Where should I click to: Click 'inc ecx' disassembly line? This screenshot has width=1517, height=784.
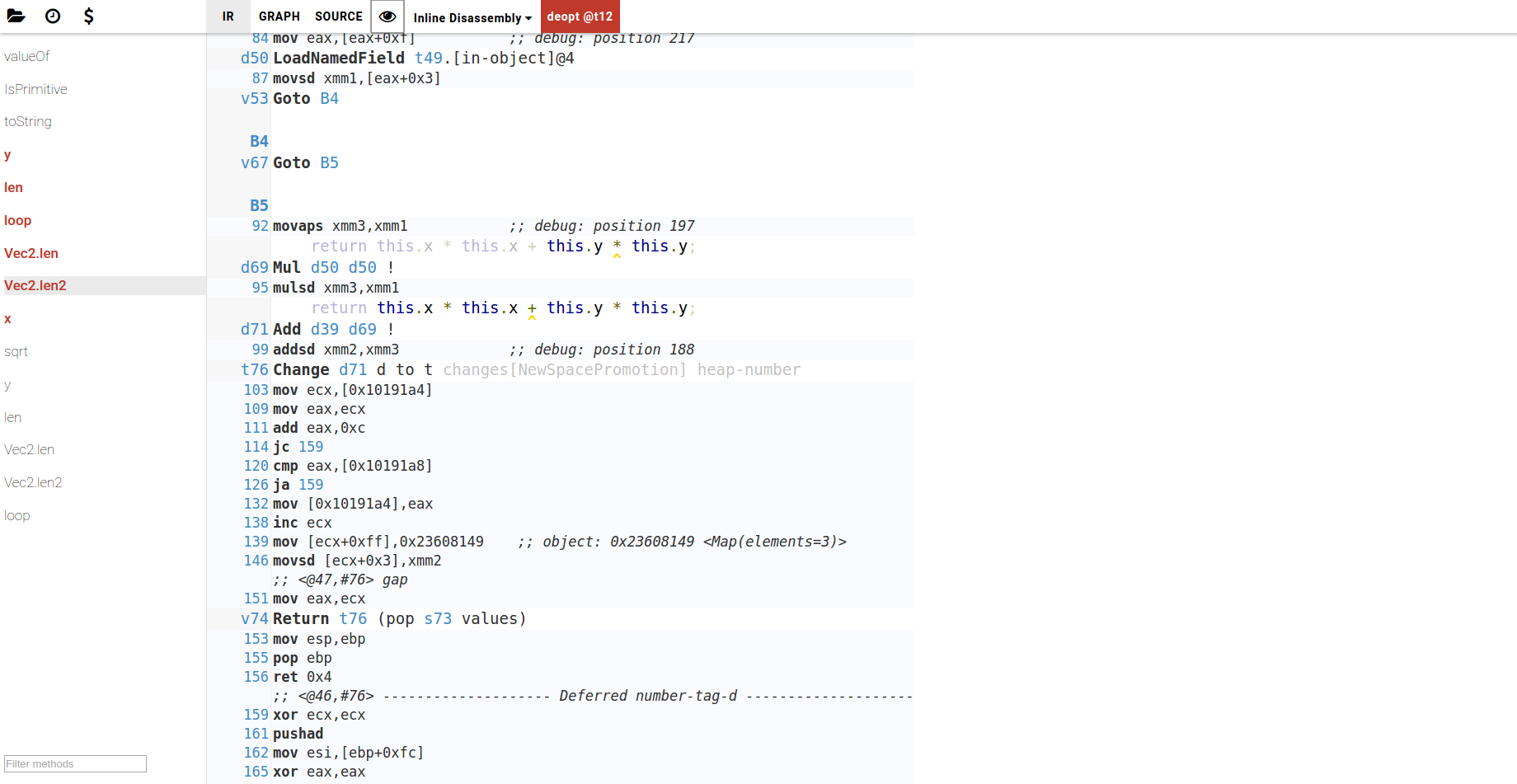click(303, 523)
